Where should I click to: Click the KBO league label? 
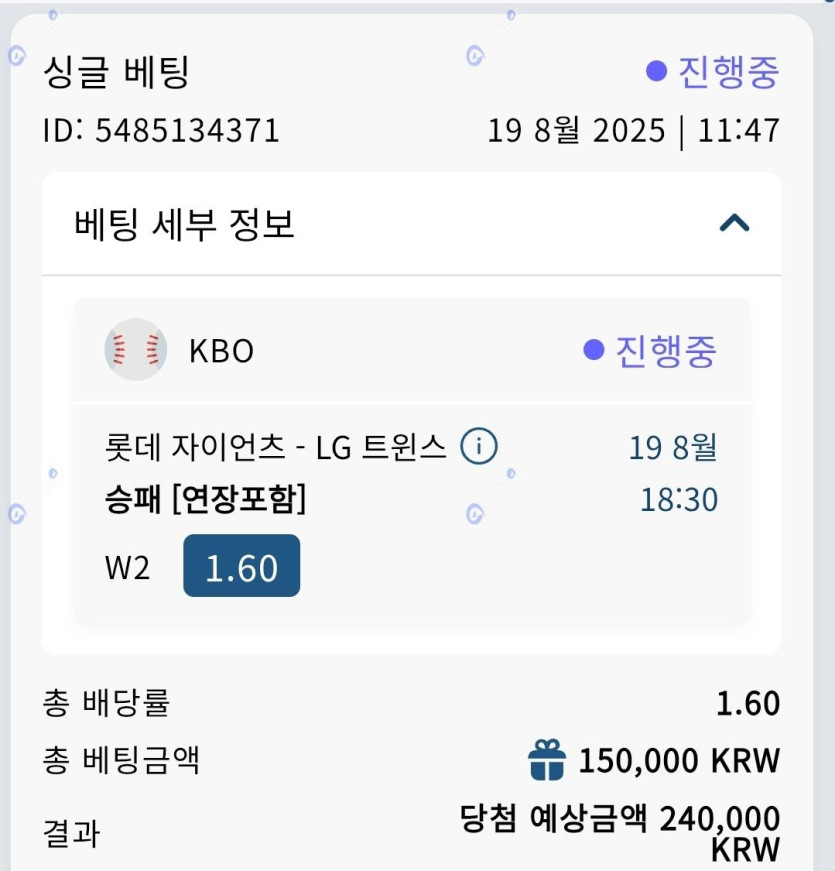pyautogui.click(x=221, y=351)
